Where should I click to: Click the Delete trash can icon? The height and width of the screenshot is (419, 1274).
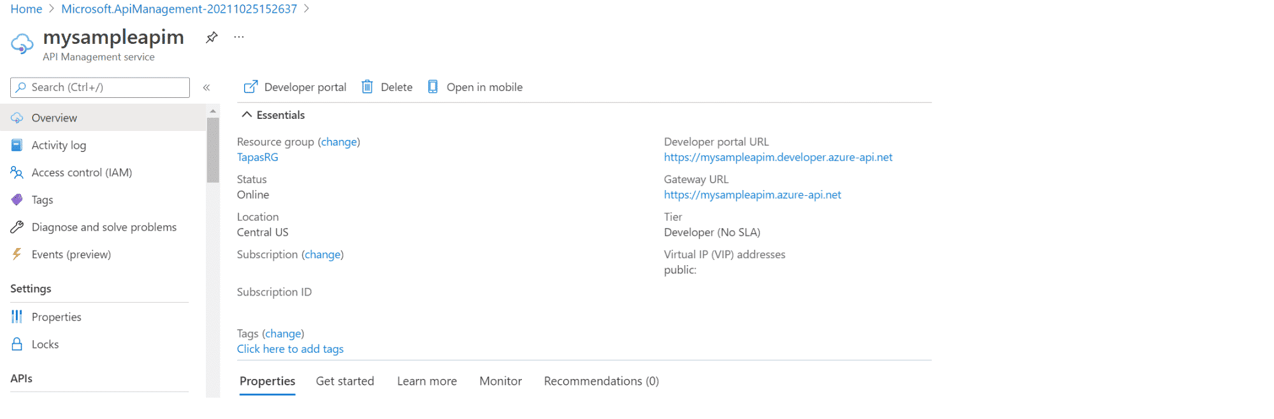367,87
